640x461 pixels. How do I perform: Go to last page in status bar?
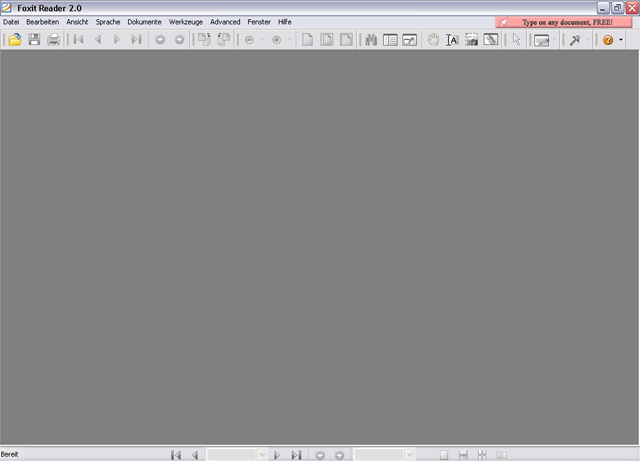pyautogui.click(x=296, y=455)
